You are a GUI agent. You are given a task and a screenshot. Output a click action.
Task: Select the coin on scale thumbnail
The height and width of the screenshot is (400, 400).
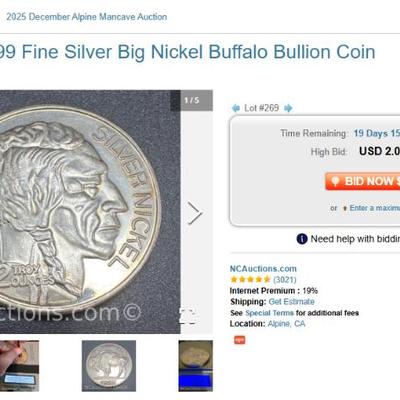click(196, 366)
